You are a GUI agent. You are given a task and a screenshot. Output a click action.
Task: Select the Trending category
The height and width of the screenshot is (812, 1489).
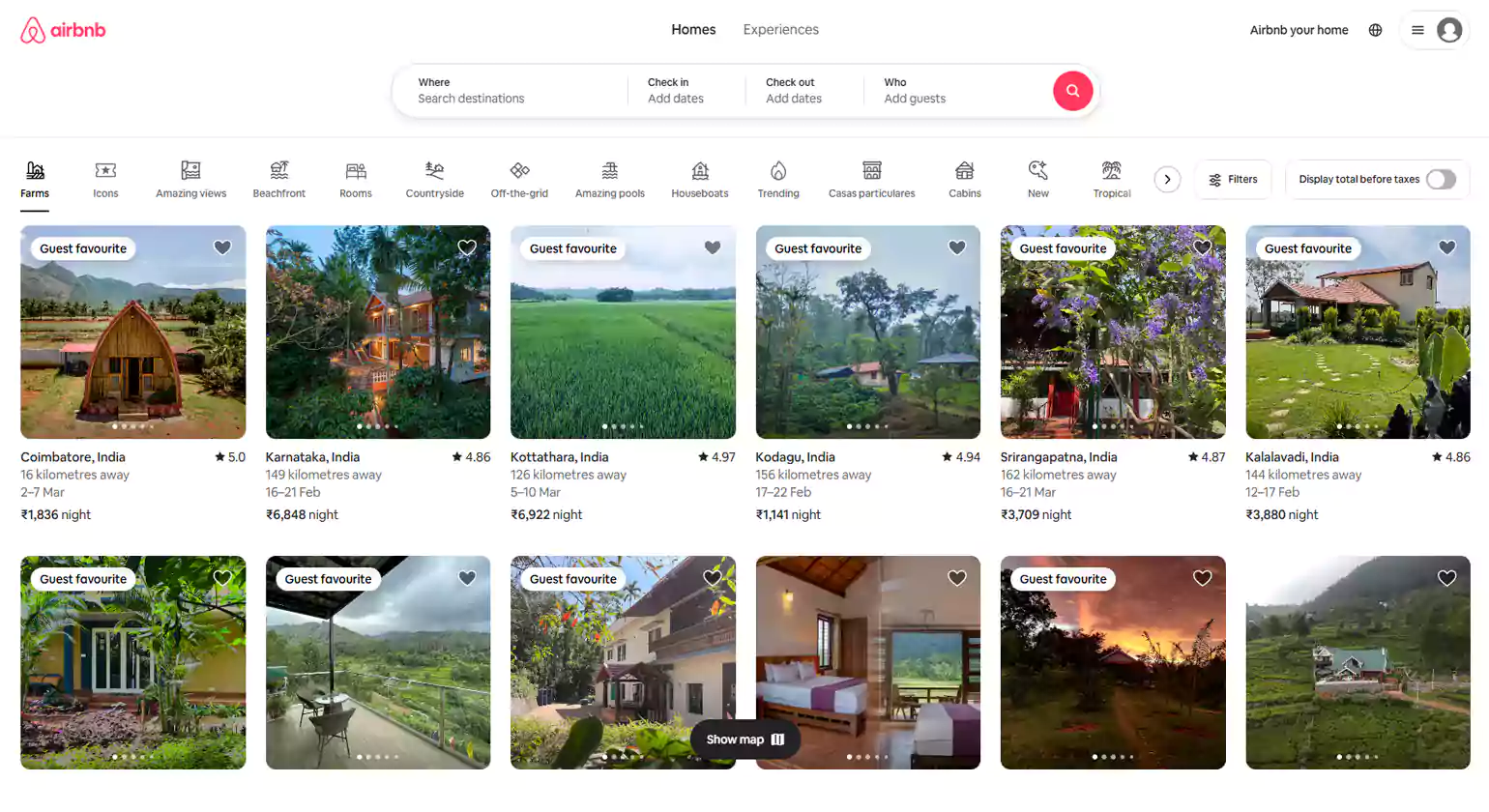(x=777, y=179)
